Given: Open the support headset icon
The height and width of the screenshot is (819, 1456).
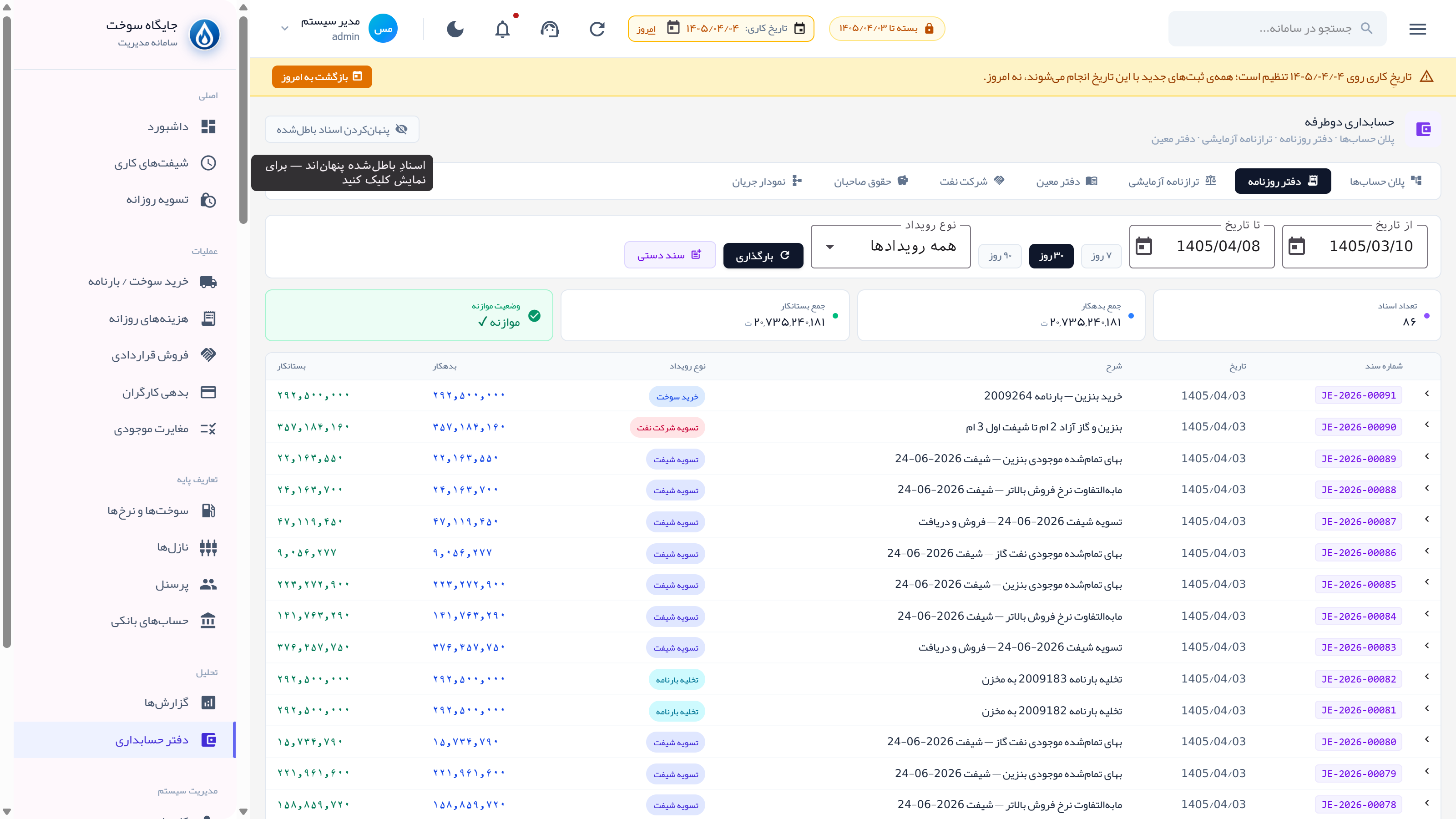Looking at the screenshot, I should 549,29.
